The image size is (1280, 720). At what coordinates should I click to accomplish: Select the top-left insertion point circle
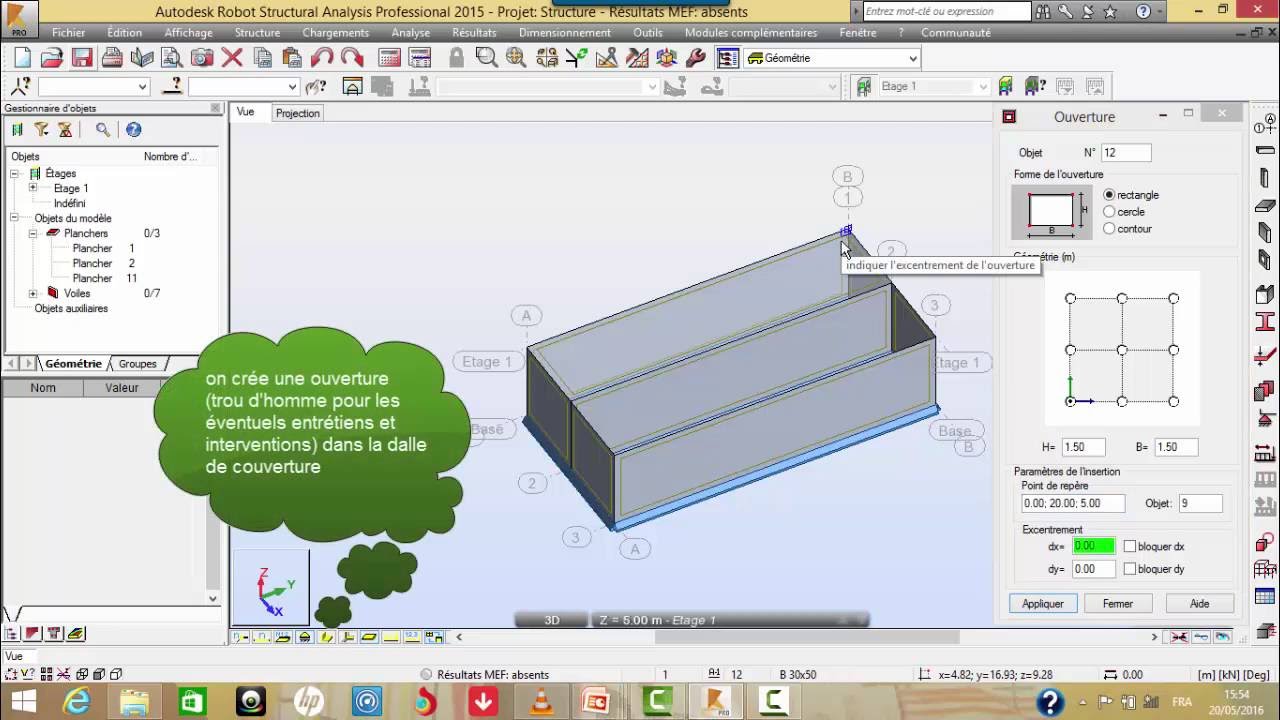pos(1071,298)
